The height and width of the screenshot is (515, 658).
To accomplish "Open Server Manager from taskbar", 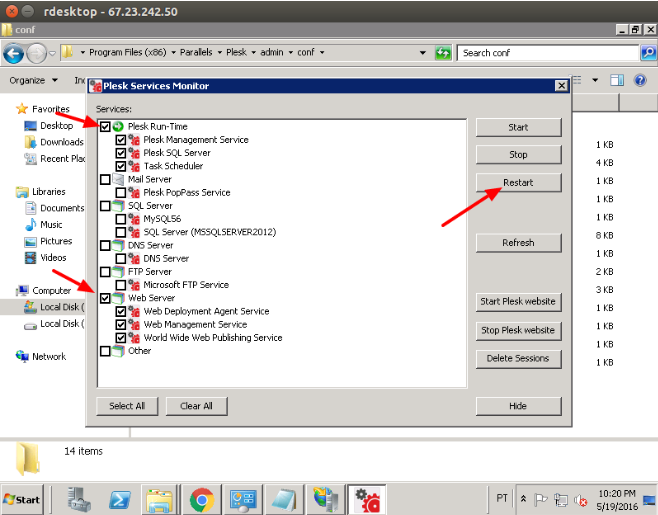I will point(79,499).
